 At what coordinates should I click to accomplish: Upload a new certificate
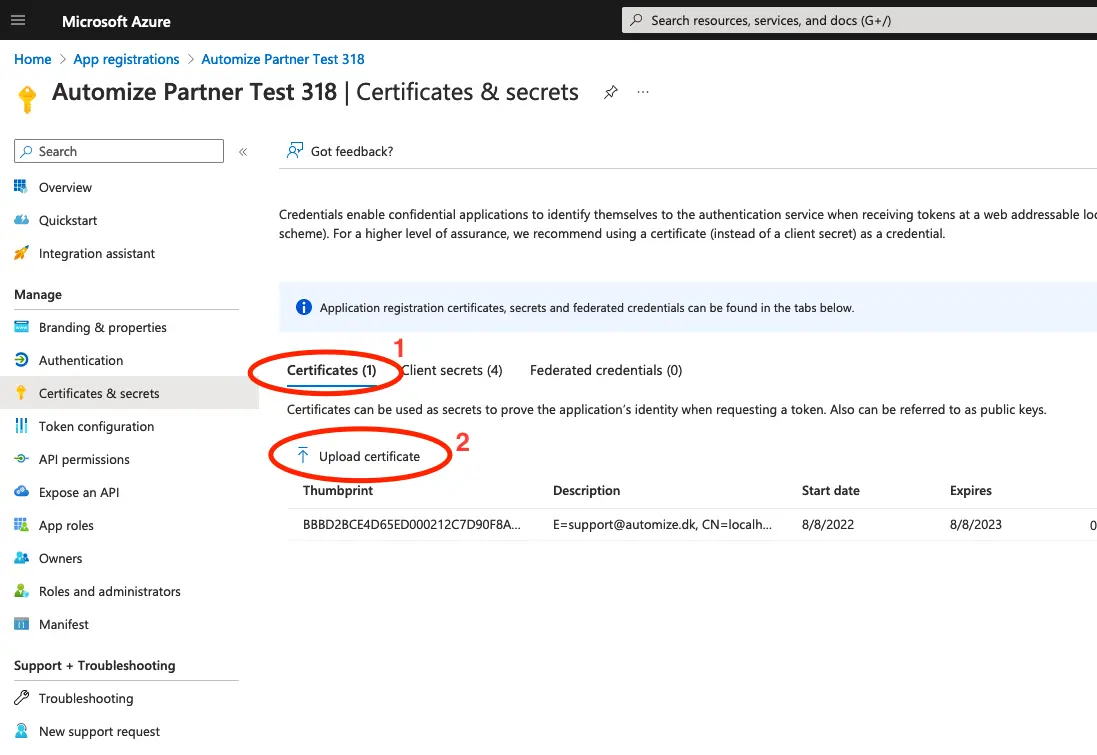coord(360,455)
